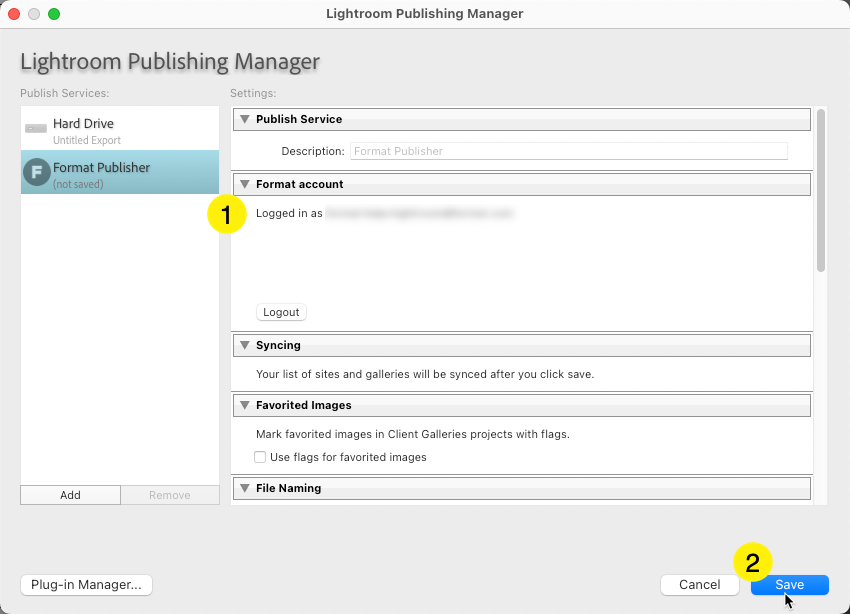This screenshot has width=850, height=614.
Task: Remove the selected publish service
Action: point(170,495)
